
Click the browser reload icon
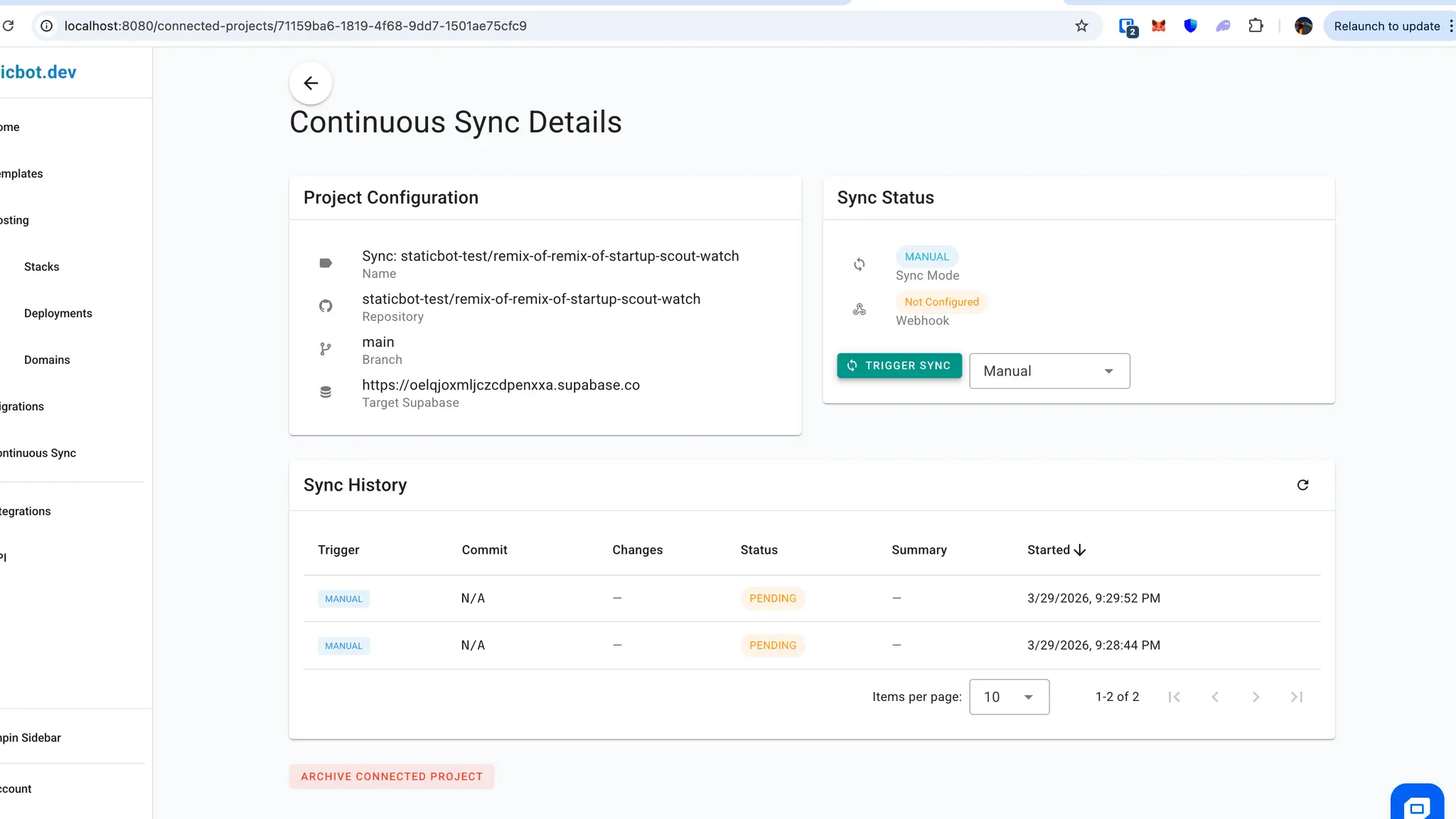pyautogui.click(x=9, y=26)
